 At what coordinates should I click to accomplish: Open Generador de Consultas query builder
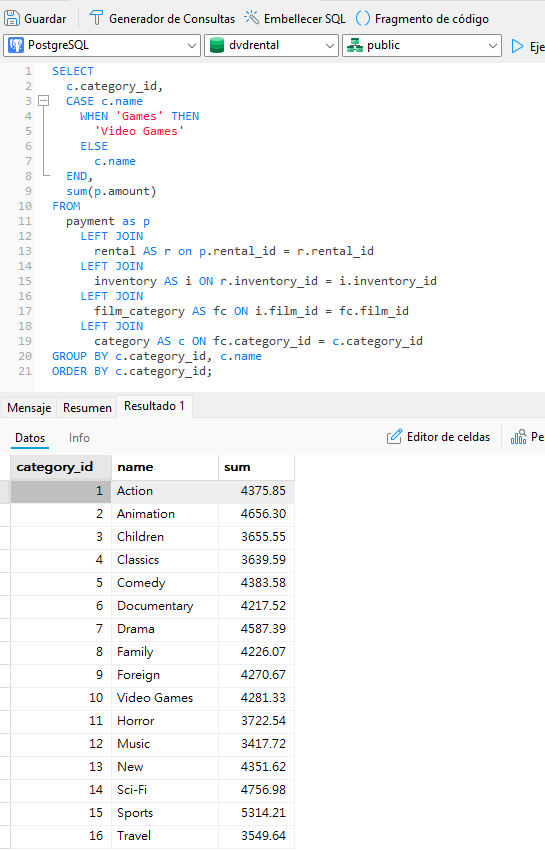[x=162, y=18]
